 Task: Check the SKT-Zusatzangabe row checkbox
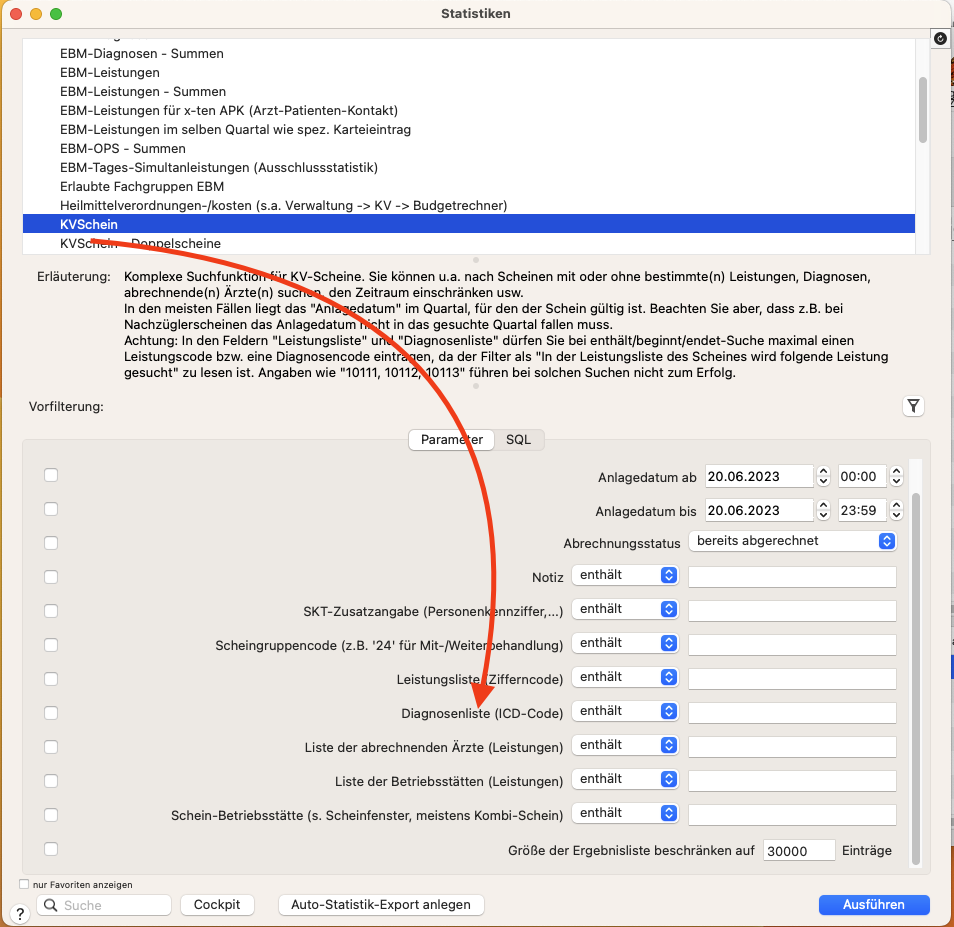click(51, 611)
